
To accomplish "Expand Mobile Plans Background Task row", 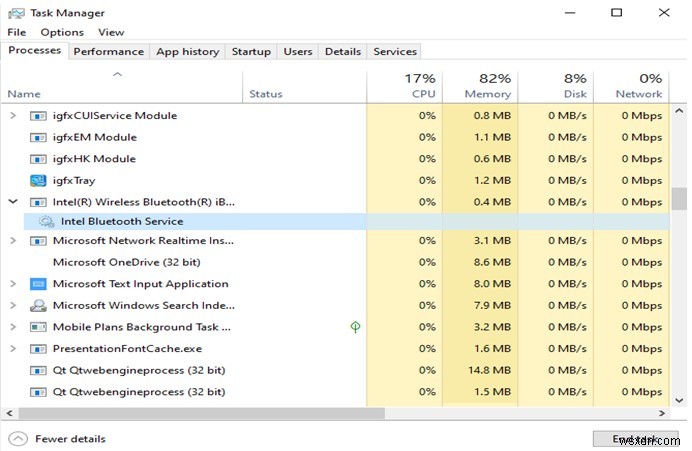I will coord(13,327).
